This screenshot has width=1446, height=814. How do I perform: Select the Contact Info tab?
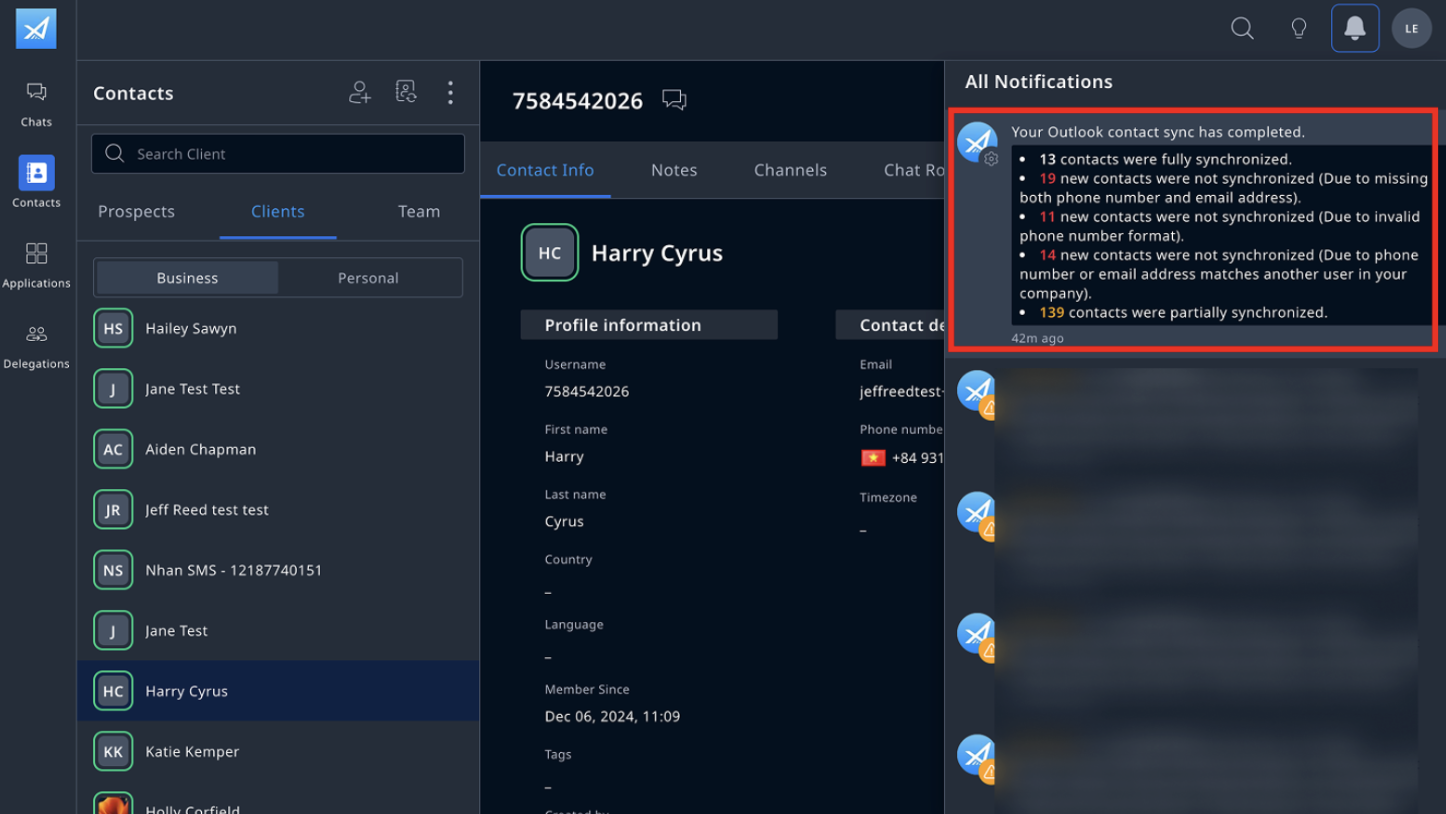(545, 170)
